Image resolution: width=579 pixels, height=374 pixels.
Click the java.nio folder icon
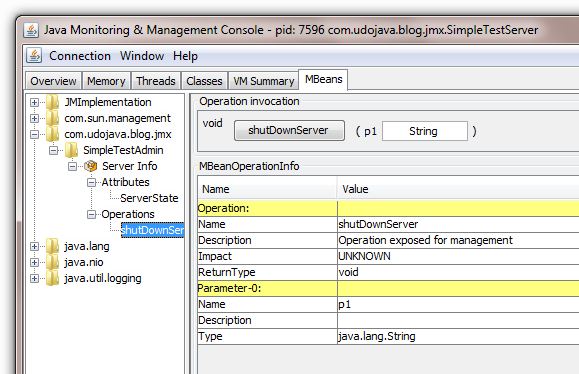pyautogui.click(x=52, y=262)
